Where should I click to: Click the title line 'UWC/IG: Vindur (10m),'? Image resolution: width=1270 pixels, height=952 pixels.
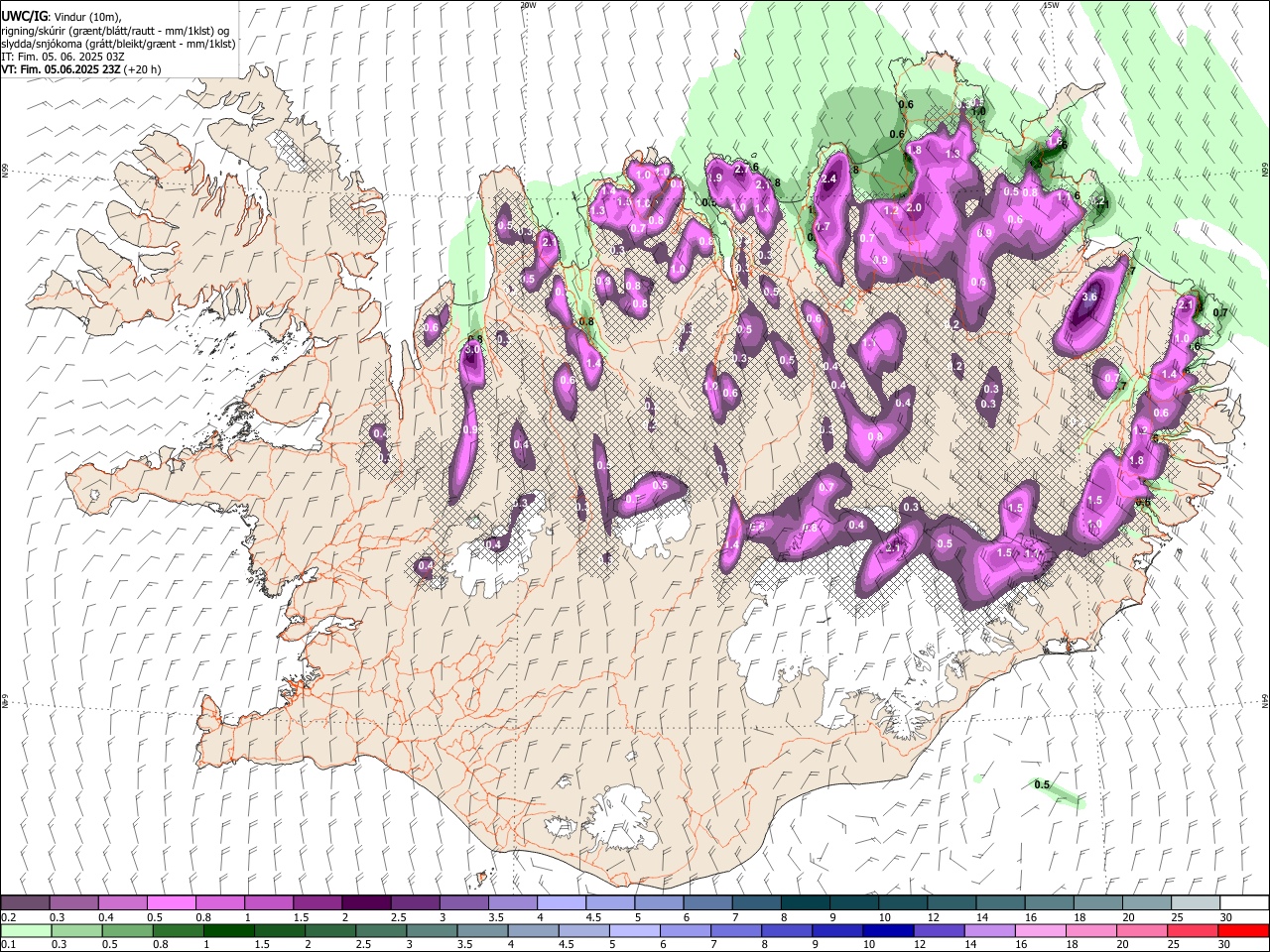point(61,16)
